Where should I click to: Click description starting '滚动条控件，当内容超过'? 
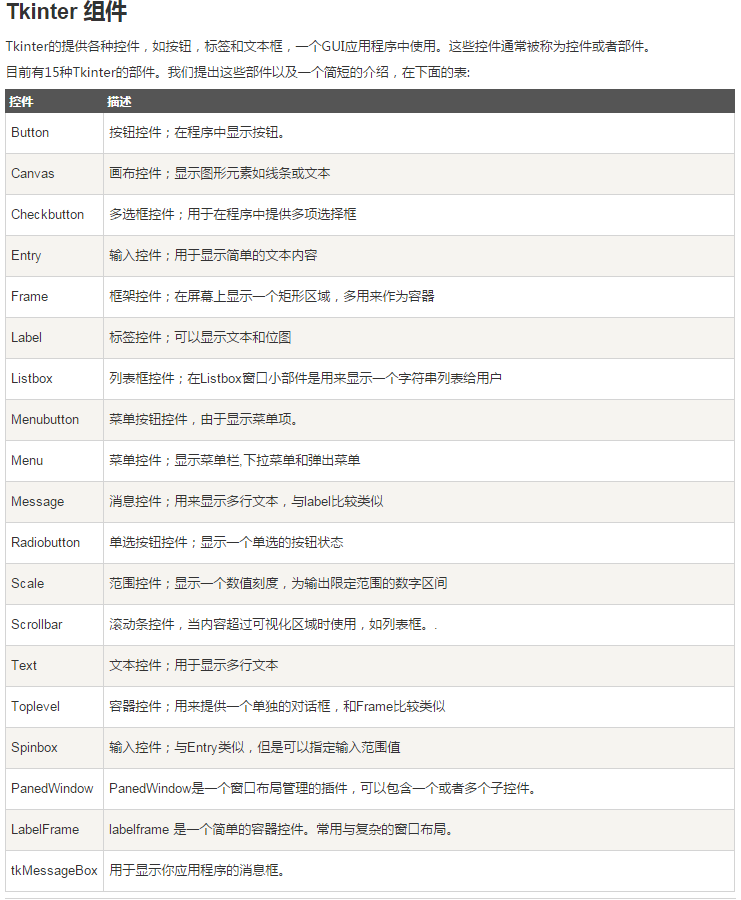[273, 624]
